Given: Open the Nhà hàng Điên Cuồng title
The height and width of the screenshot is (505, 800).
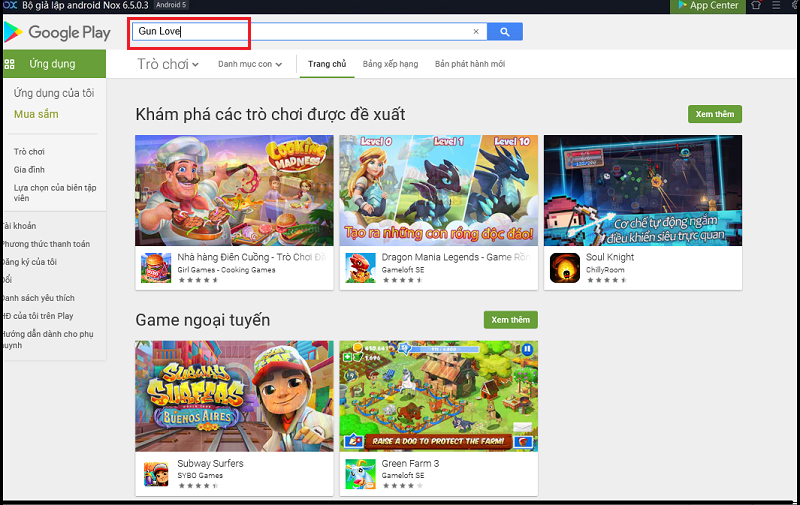Looking at the screenshot, I should tap(252, 257).
